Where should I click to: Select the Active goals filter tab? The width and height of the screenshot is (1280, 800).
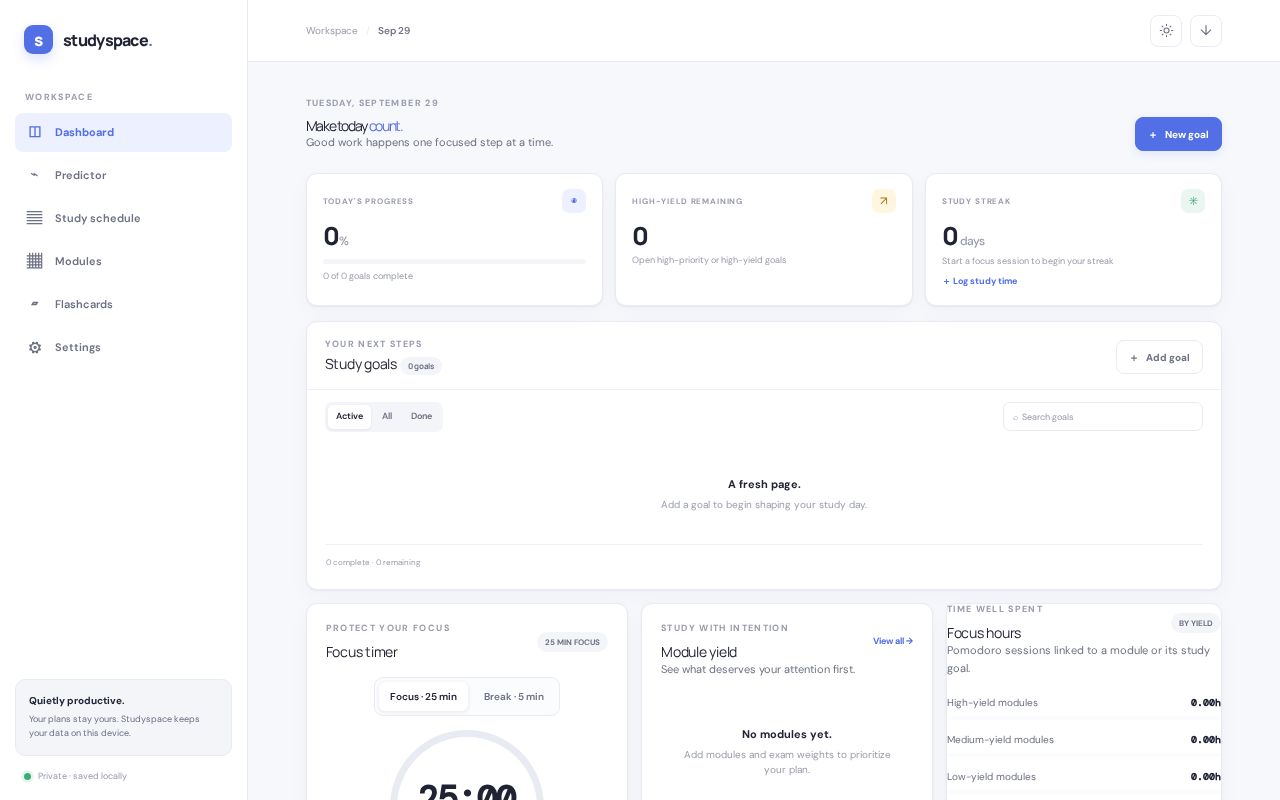(x=349, y=416)
